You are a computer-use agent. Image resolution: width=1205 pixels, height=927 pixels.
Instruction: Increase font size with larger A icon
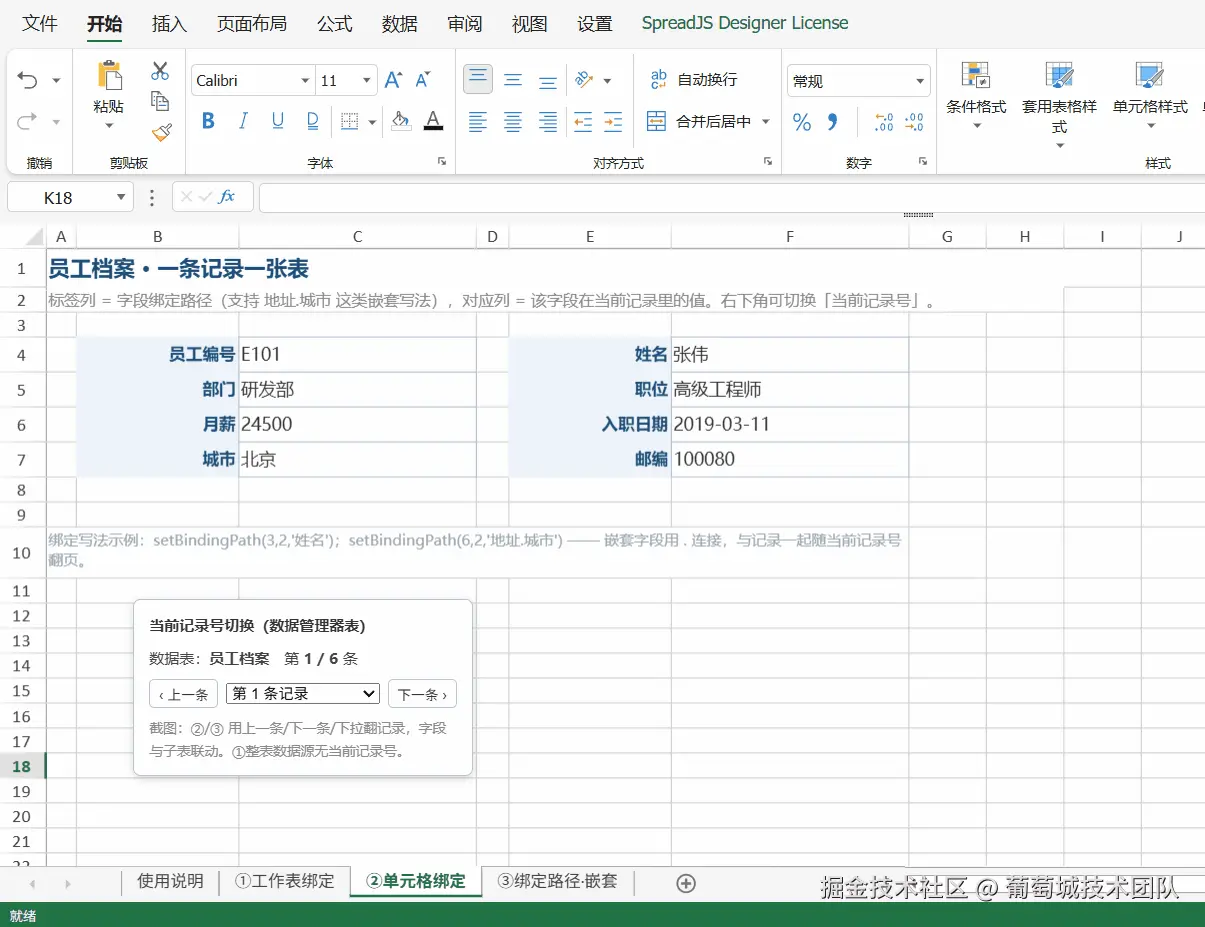point(394,80)
